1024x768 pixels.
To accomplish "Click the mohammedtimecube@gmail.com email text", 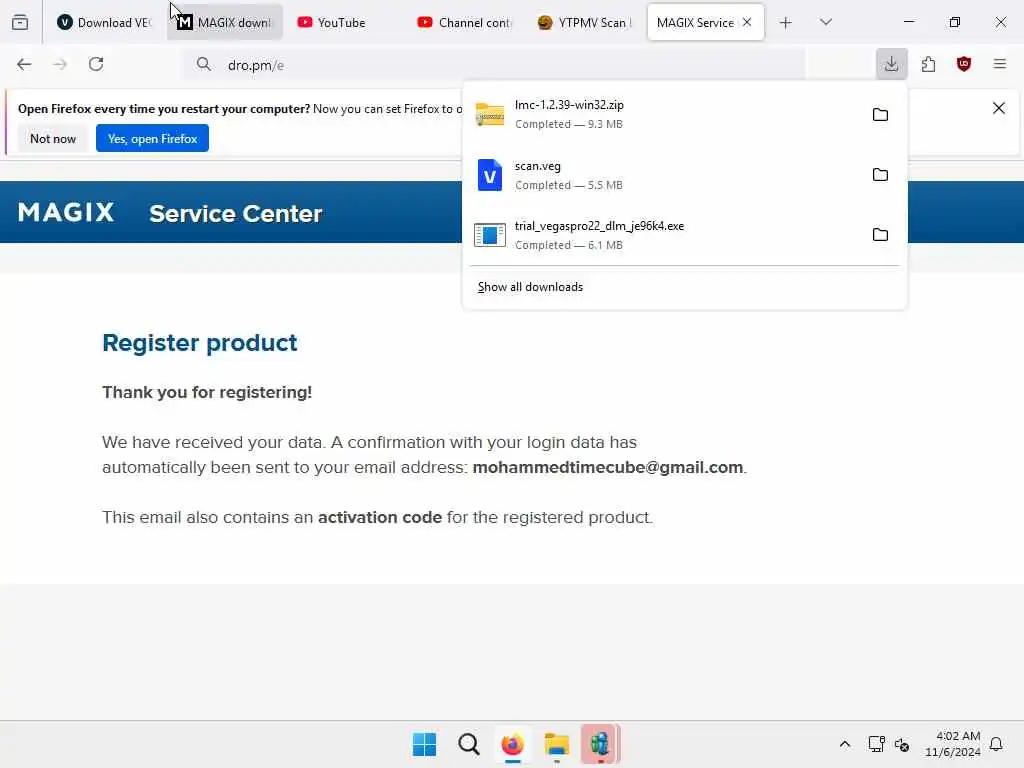I will click(x=607, y=468).
